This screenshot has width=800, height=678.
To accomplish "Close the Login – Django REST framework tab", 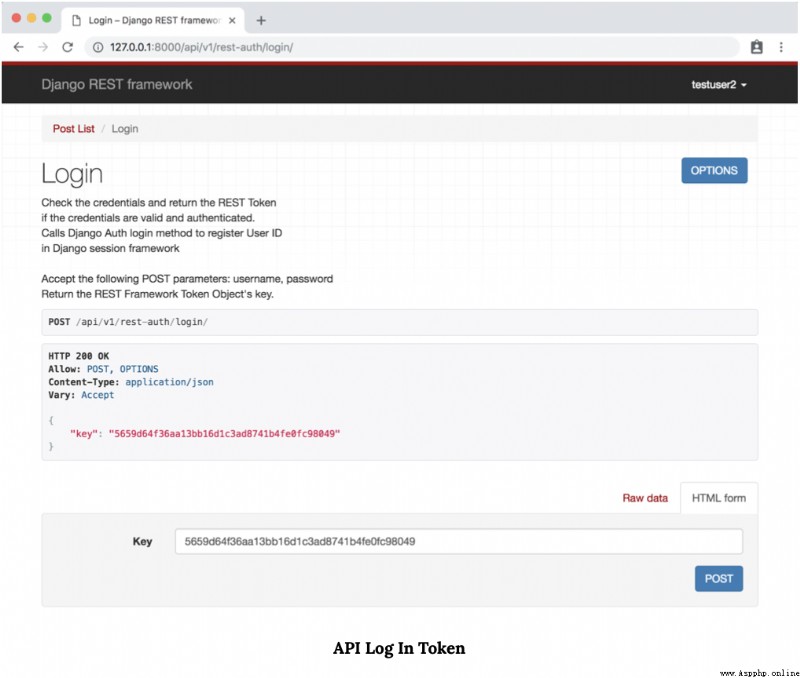I will [232, 20].
